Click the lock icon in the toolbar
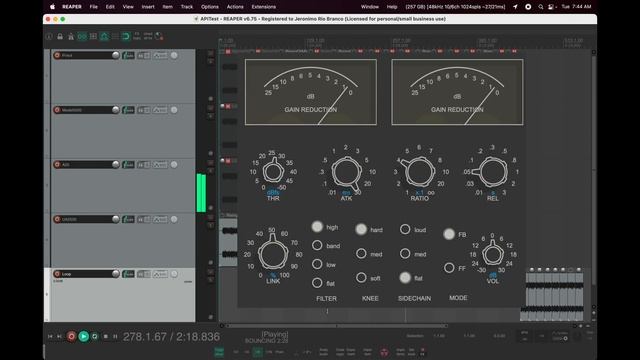The image size is (640, 360). click(60, 37)
